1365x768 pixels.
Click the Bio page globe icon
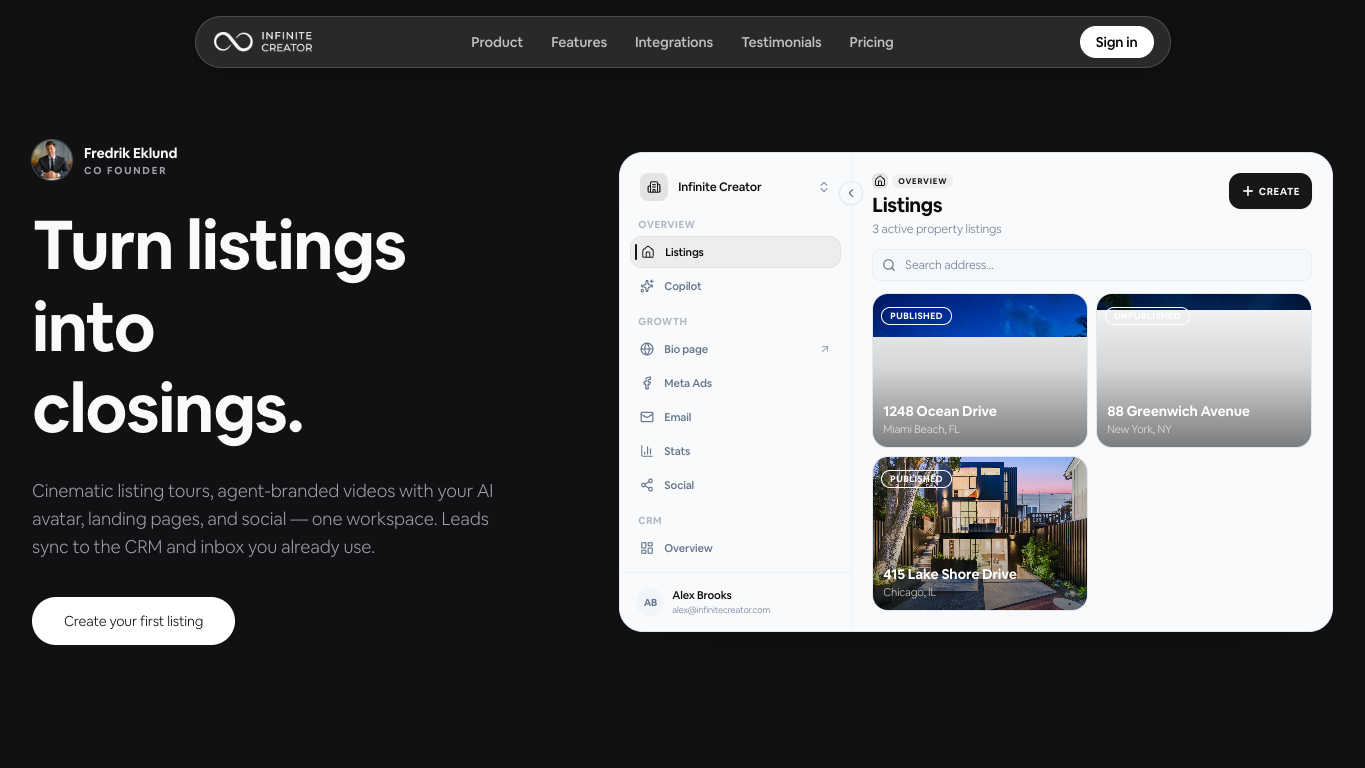pyautogui.click(x=647, y=349)
